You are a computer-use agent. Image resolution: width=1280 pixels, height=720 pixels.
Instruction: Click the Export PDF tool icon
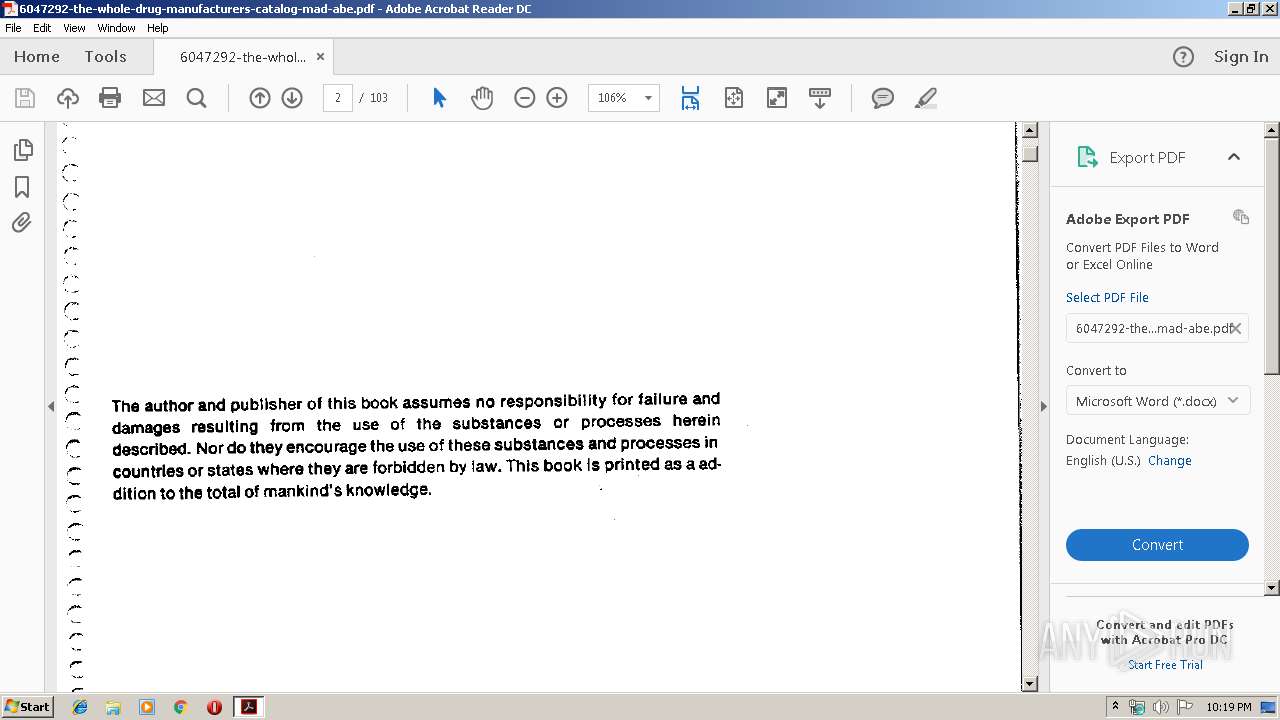pos(1087,157)
